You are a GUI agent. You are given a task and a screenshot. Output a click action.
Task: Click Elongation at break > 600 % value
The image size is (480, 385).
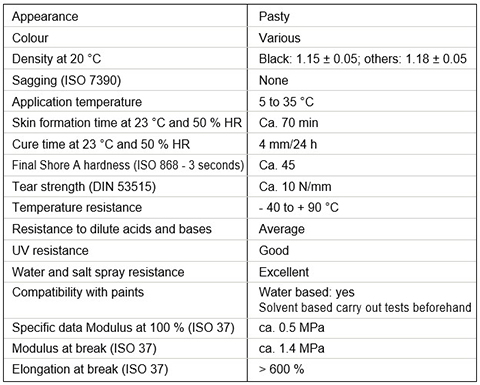point(281,369)
